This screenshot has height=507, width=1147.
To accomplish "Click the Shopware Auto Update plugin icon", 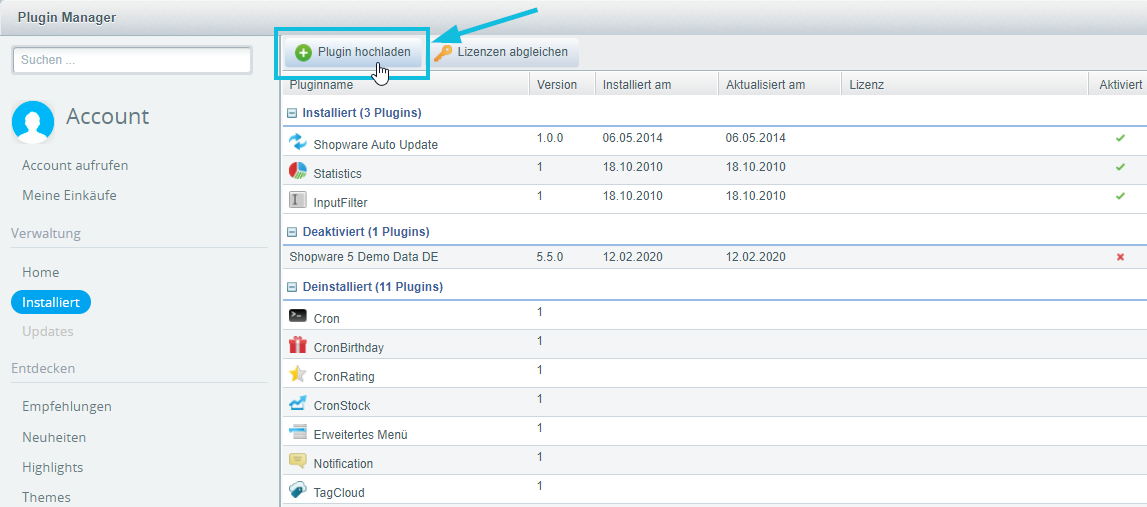I will (298, 141).
